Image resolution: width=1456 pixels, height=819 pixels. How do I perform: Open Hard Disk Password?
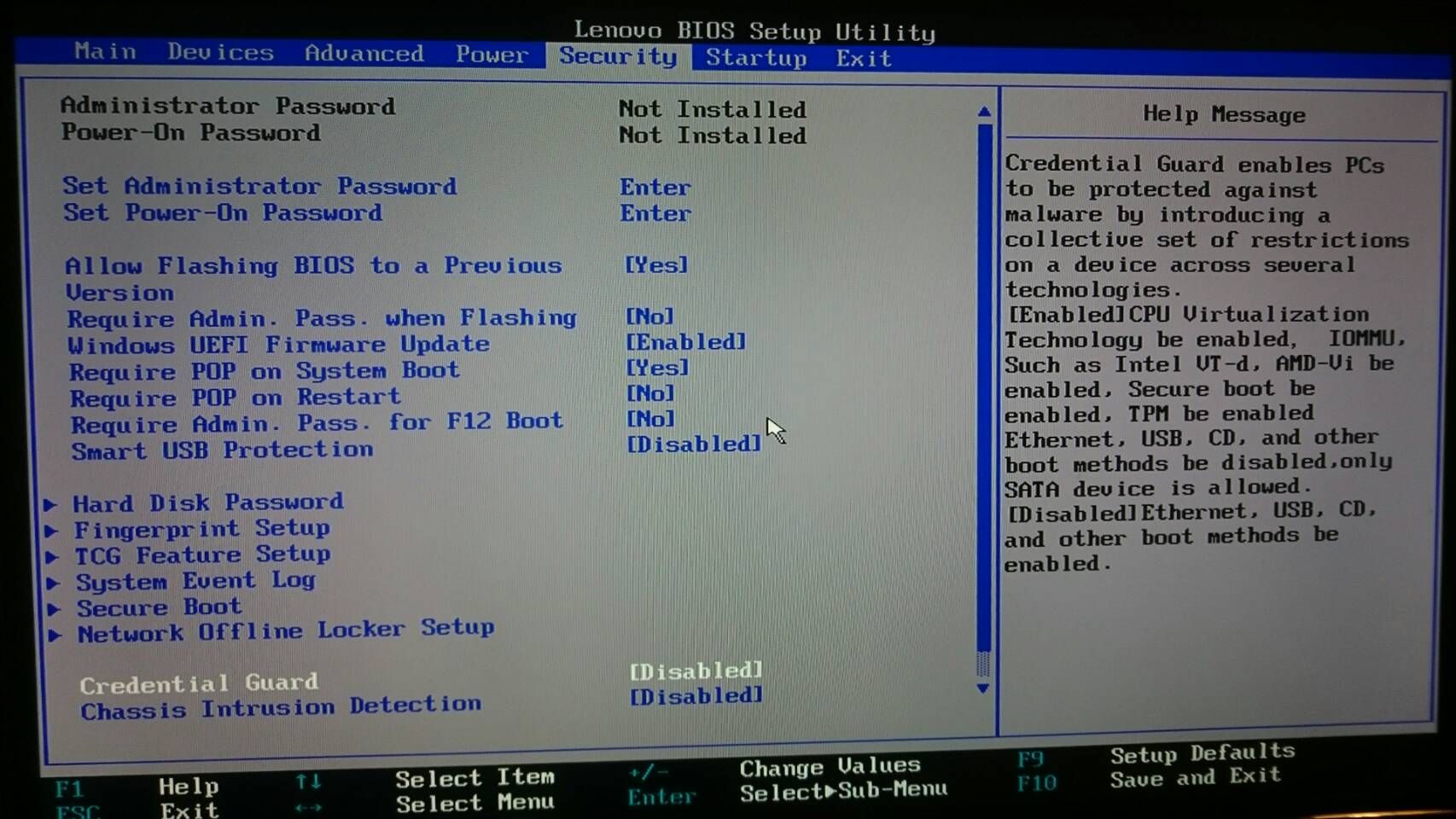coord(208,502)
